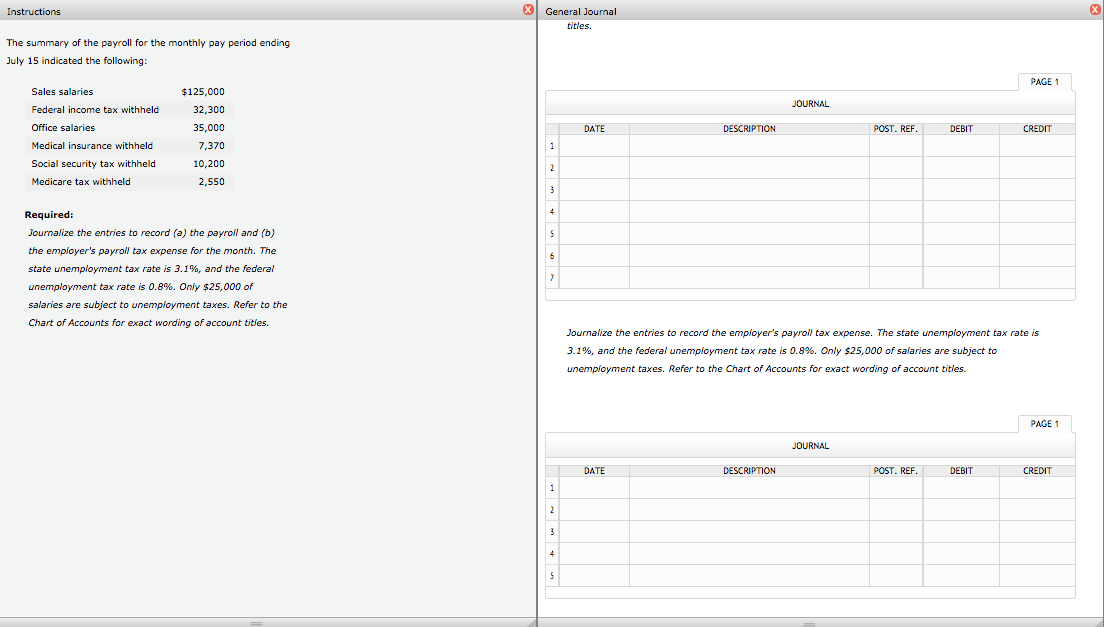This screenshot has height=627, width=1106.
Task: Click the upper journal row 6 description cell
Action: coord(749,255)
